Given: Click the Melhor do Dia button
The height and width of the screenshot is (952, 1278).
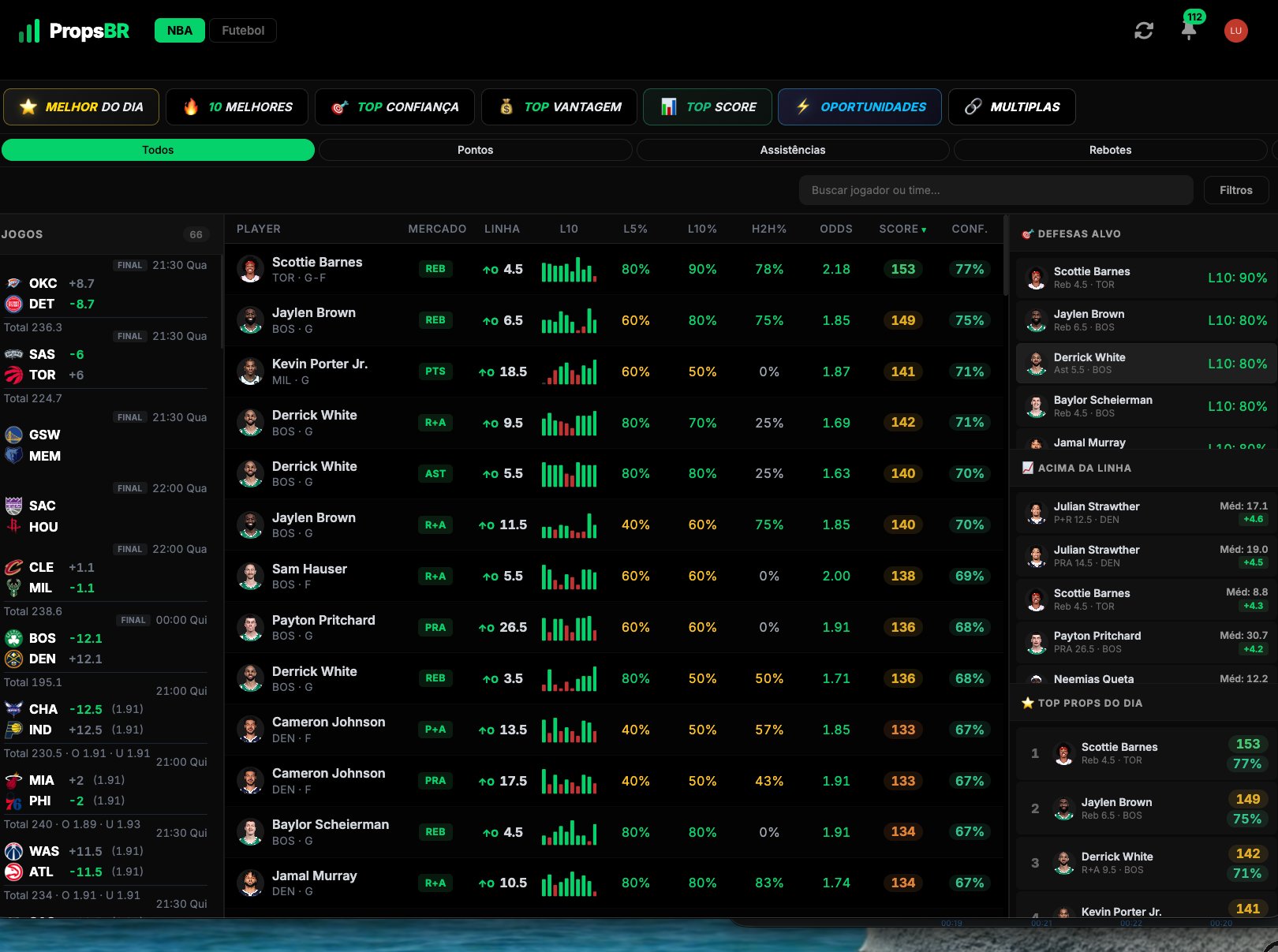Looking at the screenshot, I should (x=81, y=106).
